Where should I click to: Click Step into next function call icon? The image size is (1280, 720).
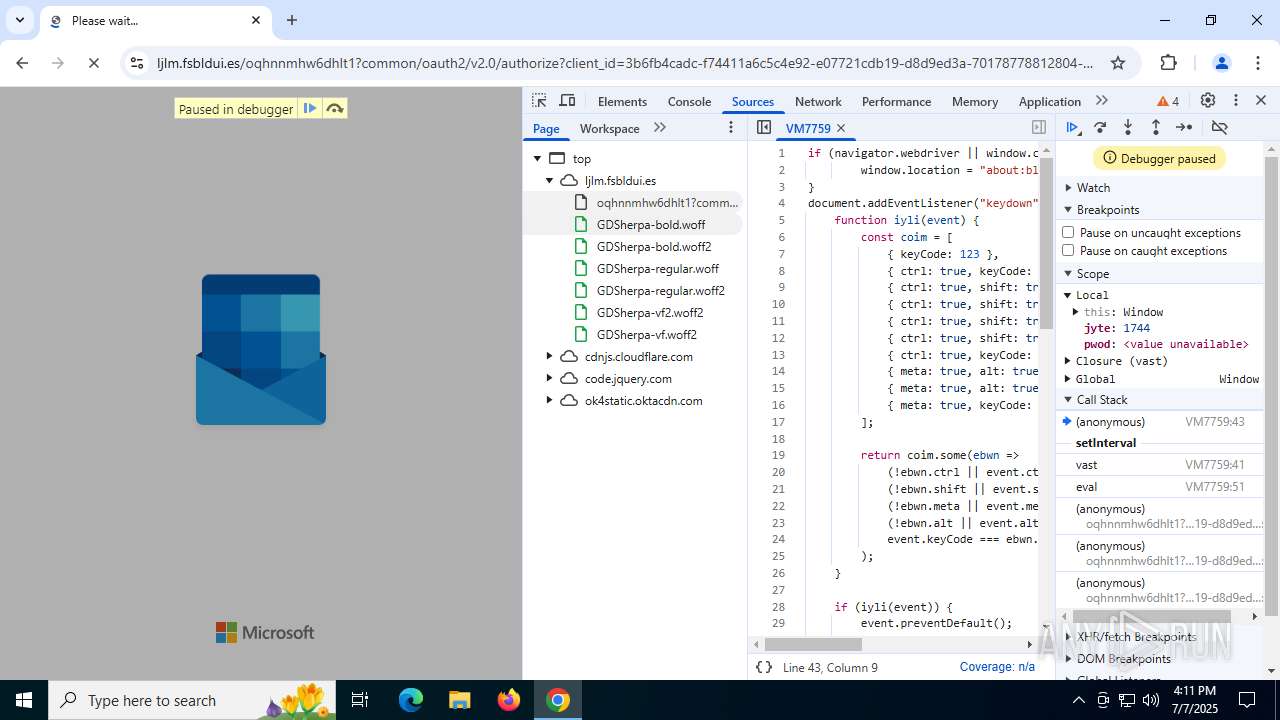point(1128,127)
